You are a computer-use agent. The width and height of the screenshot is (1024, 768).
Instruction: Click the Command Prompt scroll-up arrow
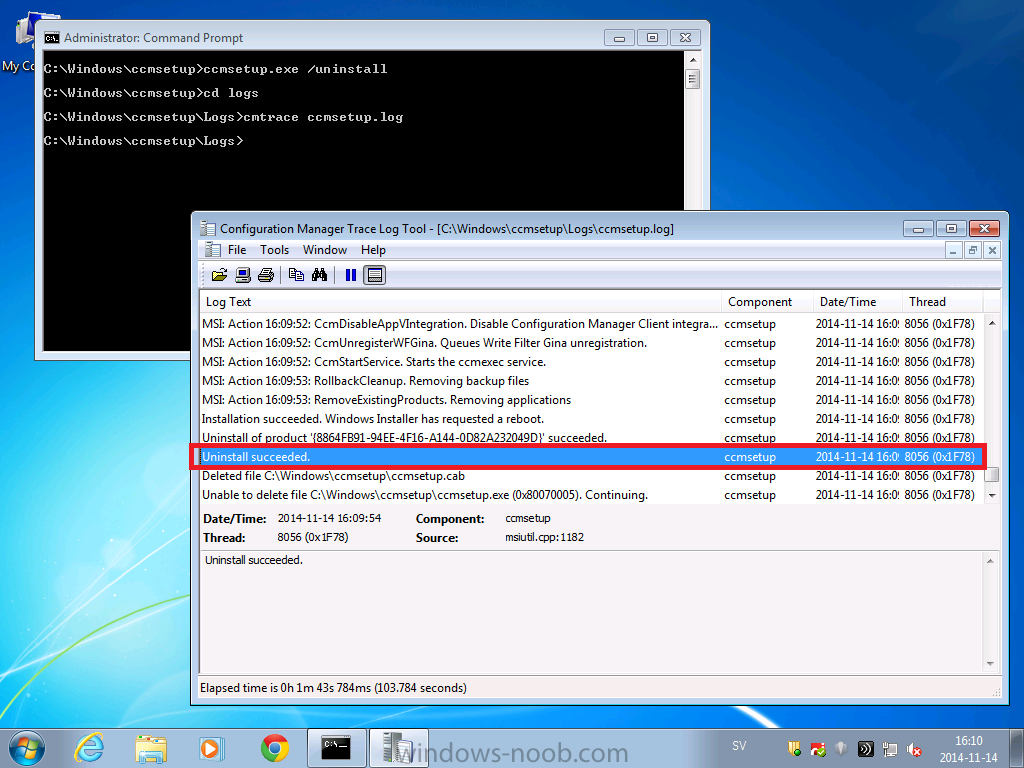point(693,60)
